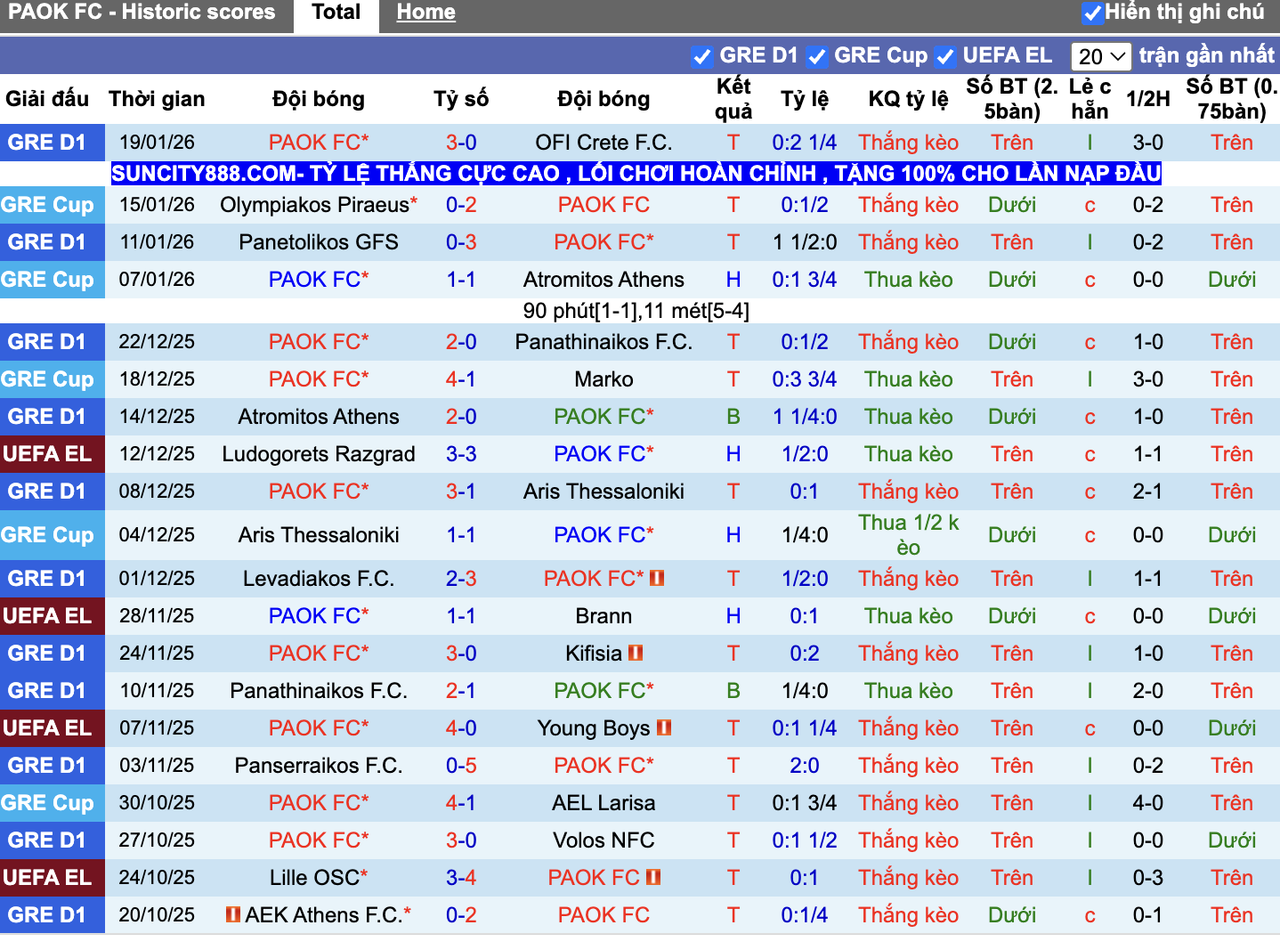Click penalty note 90 phút[1-1],11 mét[5-4]
The image size is (1280, 935).
(636, 311)
